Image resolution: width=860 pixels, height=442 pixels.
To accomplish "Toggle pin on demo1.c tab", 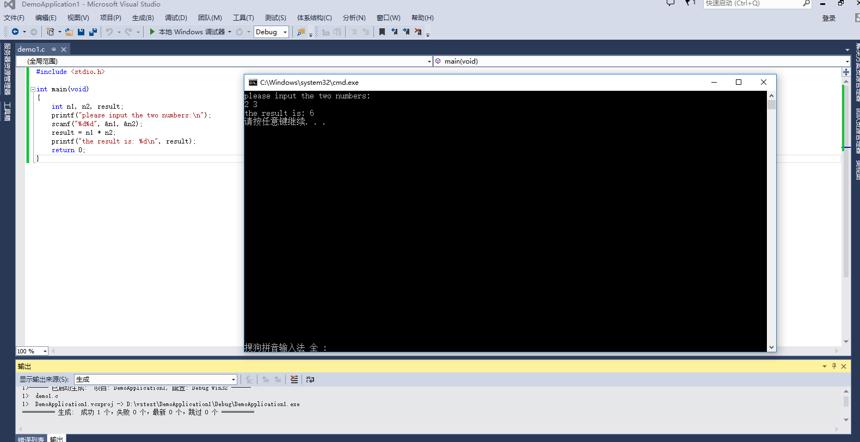I will [54, 49].
